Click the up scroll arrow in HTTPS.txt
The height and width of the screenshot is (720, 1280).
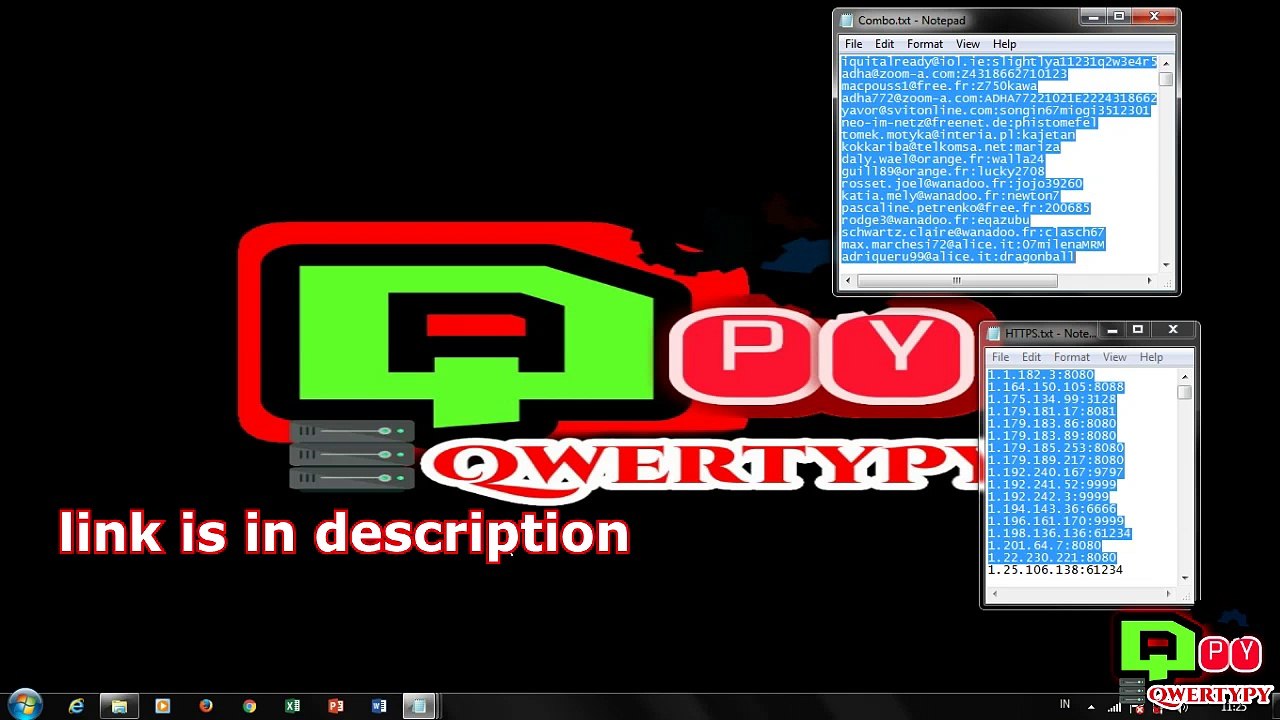pos(1185,376)
